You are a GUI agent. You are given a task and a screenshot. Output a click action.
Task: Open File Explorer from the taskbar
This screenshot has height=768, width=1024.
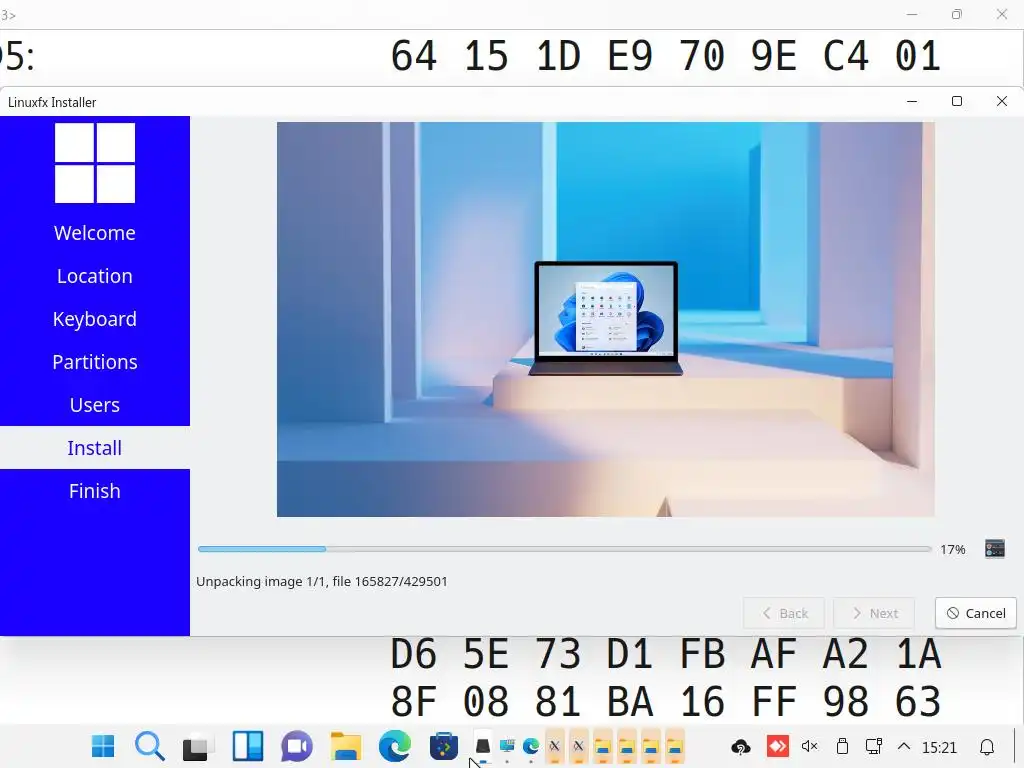[x=346, y=746]
